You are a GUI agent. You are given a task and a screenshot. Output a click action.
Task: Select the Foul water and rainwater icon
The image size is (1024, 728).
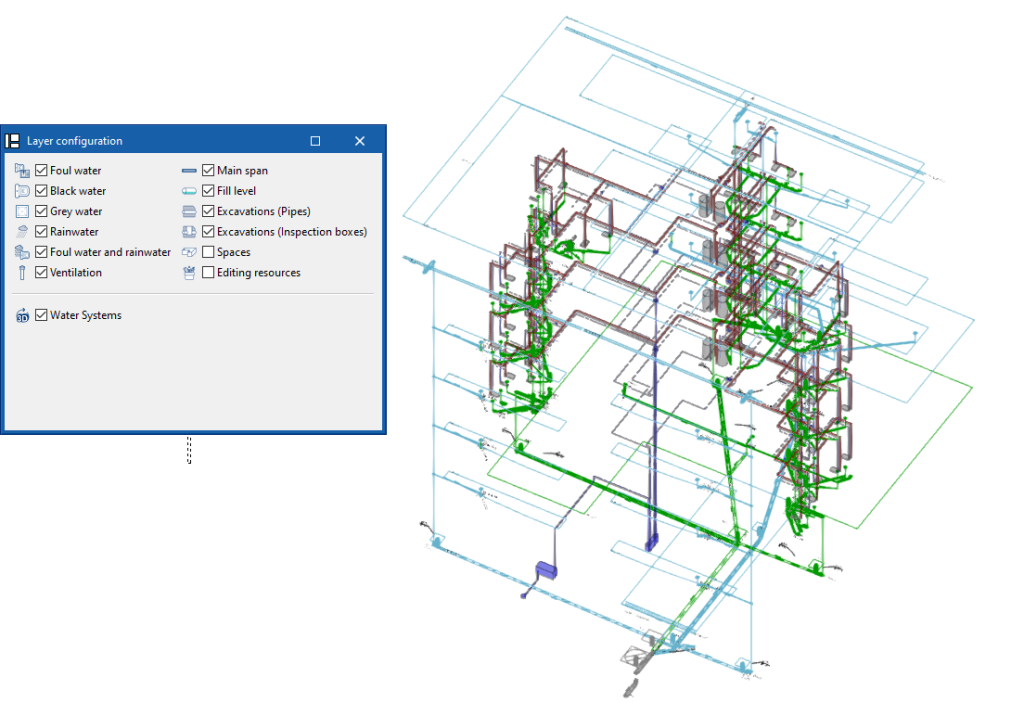click(21, 251)
